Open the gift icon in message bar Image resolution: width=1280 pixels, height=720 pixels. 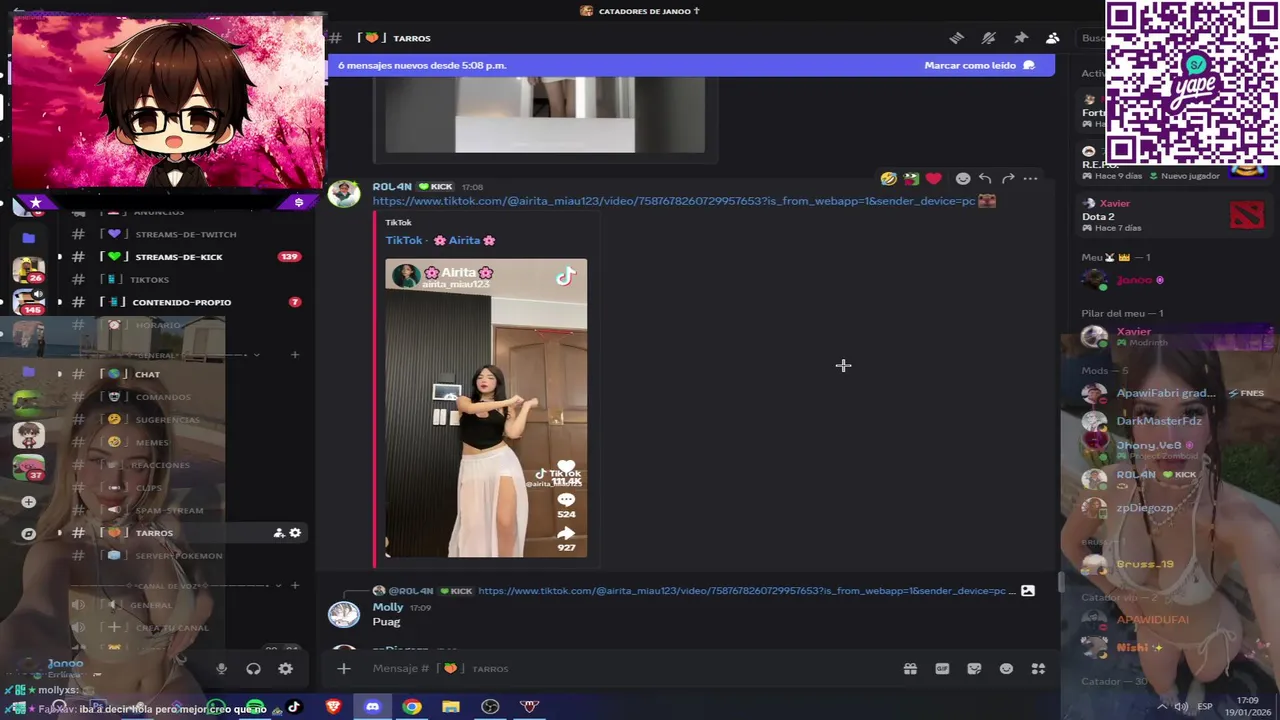(x=910, y=668)
